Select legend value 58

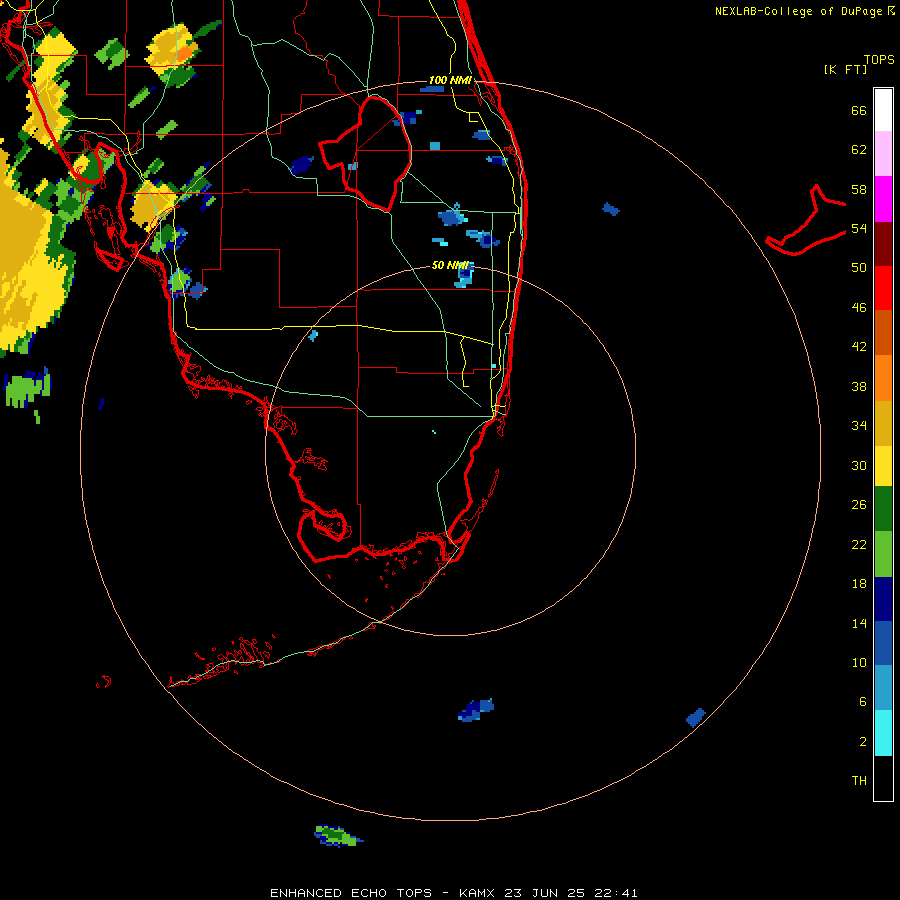click(x=859, y=189)
